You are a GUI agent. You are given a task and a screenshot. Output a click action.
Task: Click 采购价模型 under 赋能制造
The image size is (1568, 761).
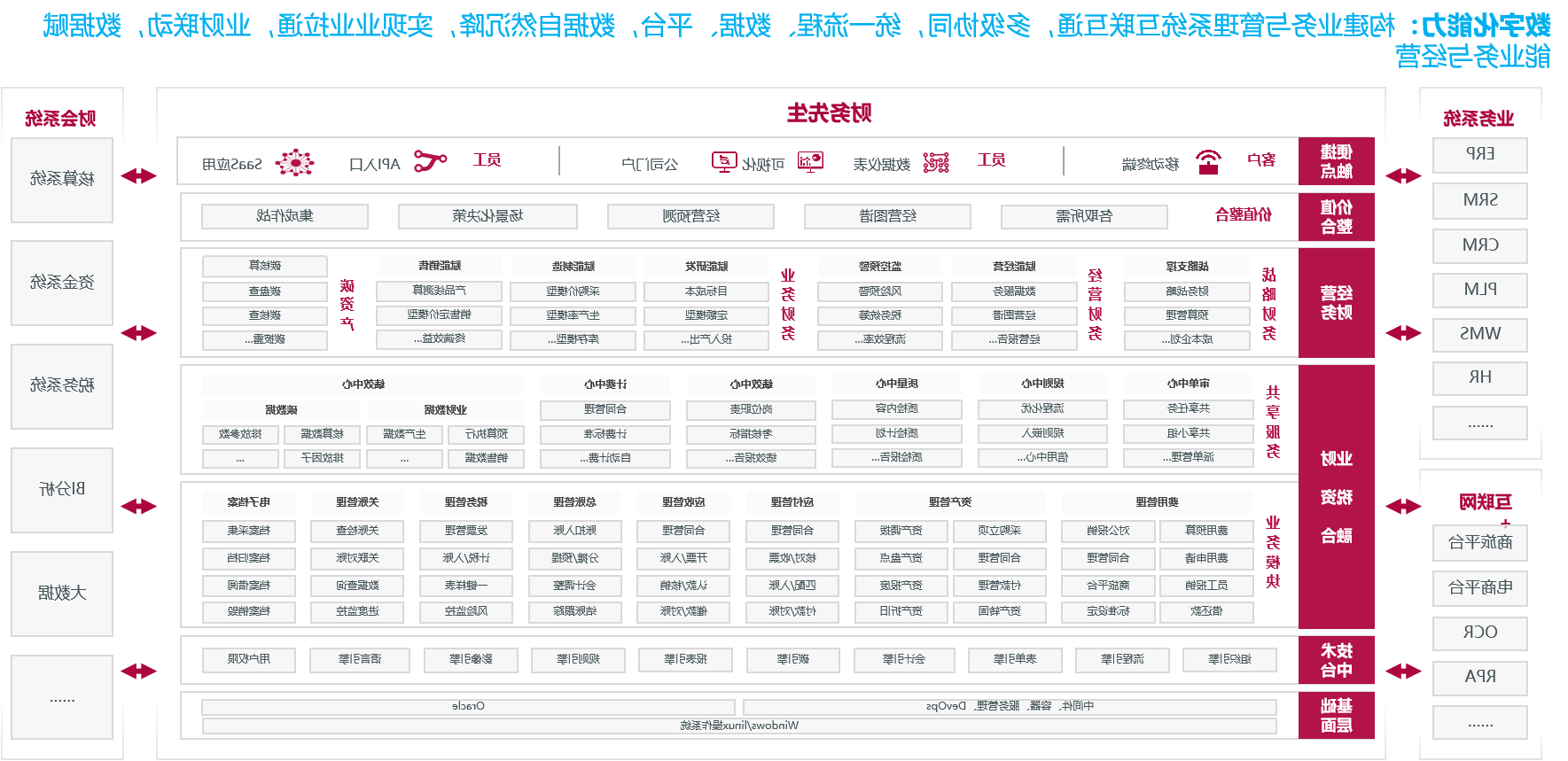[x=573, y=291]
